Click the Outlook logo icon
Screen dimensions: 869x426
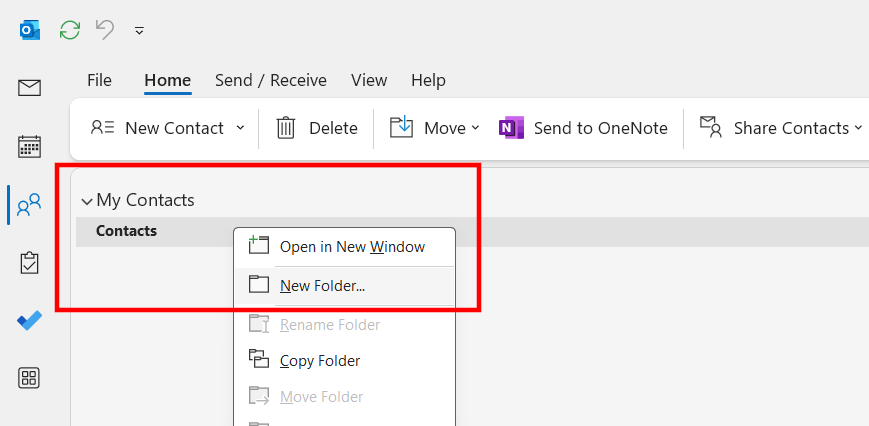[29, 30]
